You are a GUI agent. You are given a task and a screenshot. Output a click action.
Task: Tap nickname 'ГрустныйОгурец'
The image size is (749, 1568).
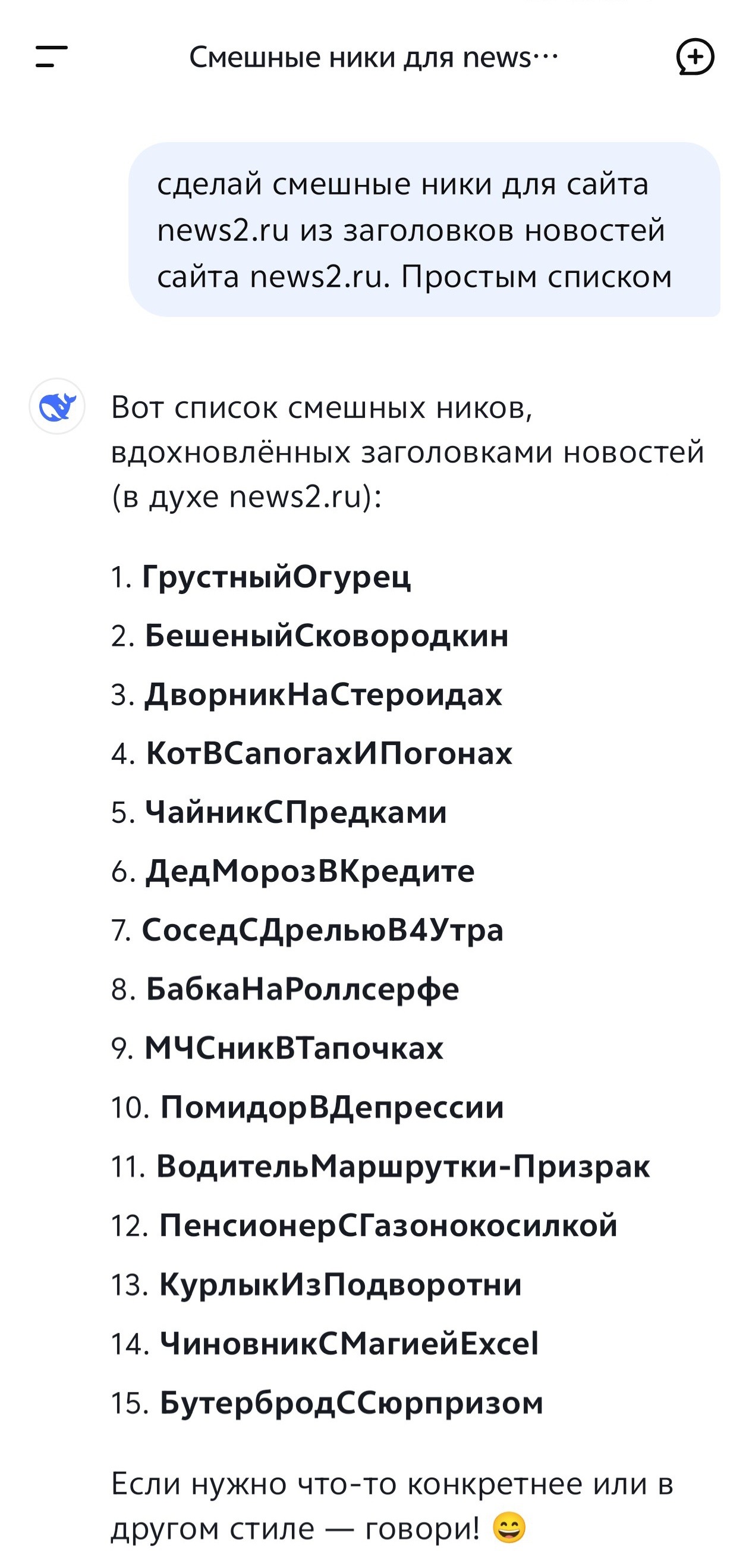pyautogui.click(x=276, y=576)
